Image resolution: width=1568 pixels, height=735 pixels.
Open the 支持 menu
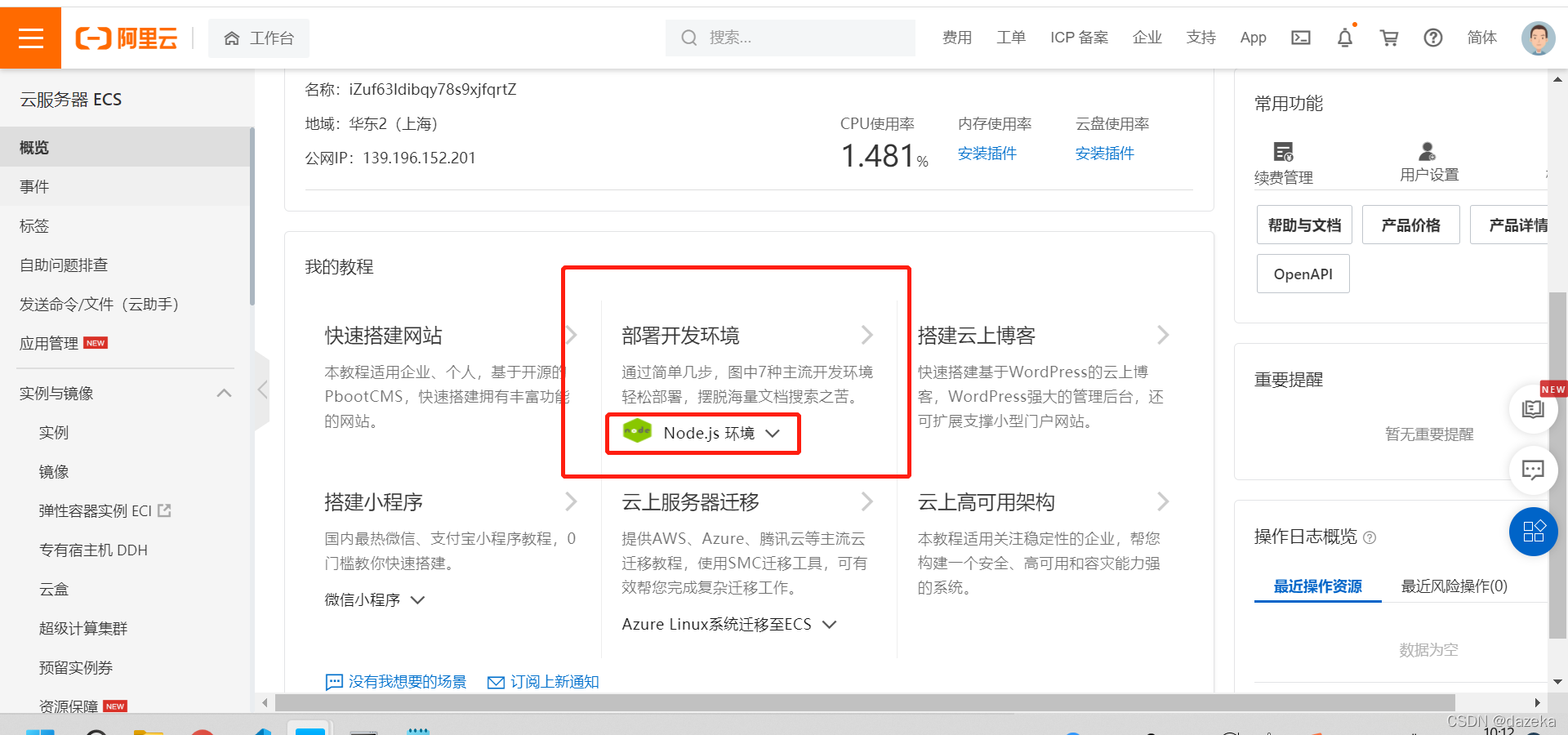click(1201, 38)
